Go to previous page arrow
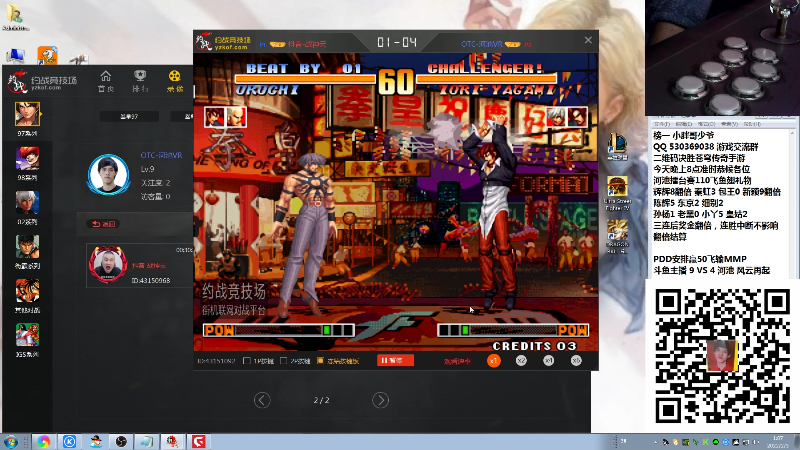Image resolution: width=800 pixels, height=450 pixels. [262, 400]
